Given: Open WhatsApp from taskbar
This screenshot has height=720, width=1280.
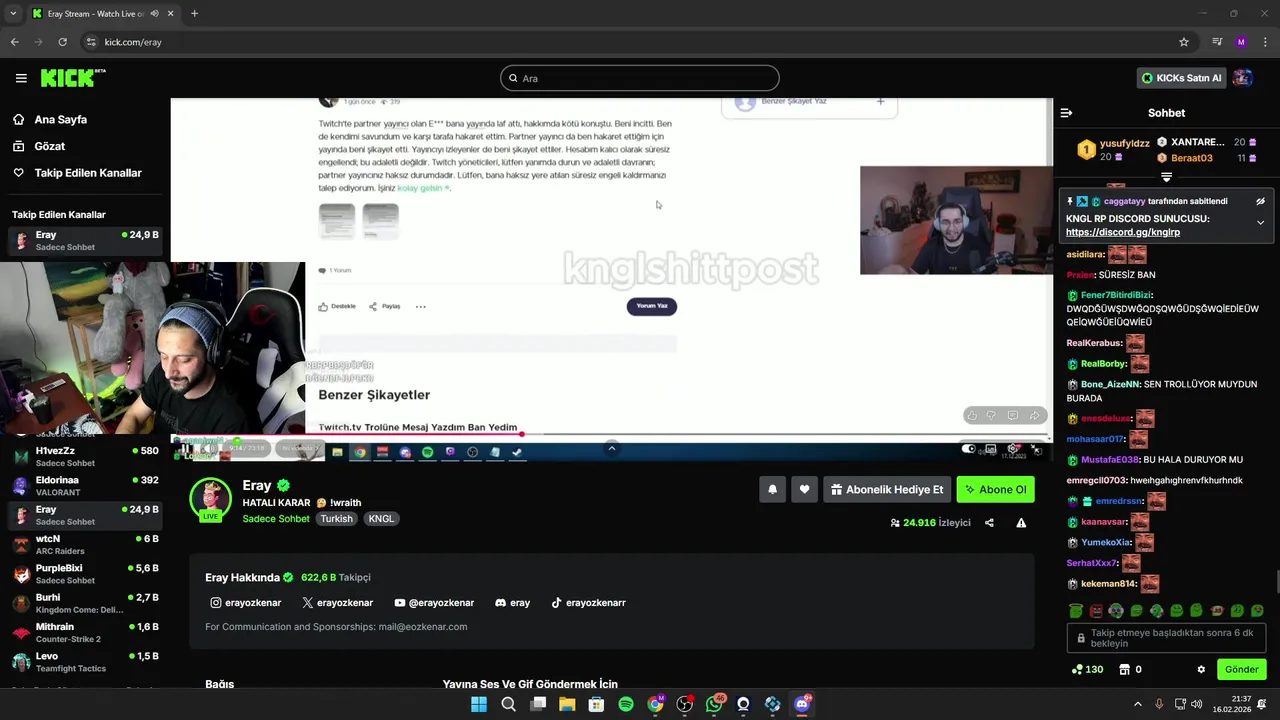Looking at the screenshot, I should click(714, 704).
